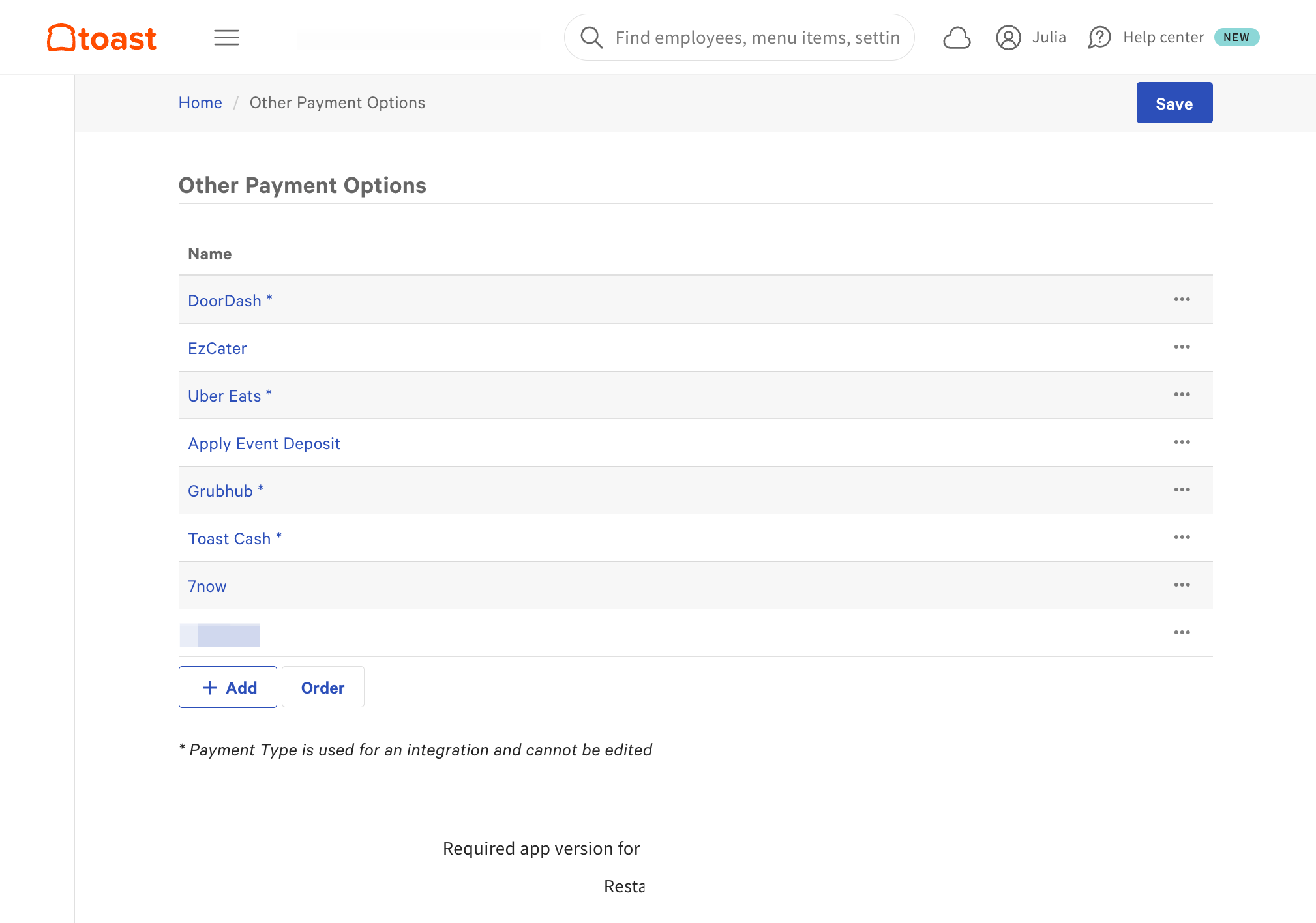Go to Home breadcrumb link
1316x923 pixels.
coord(200,103)
